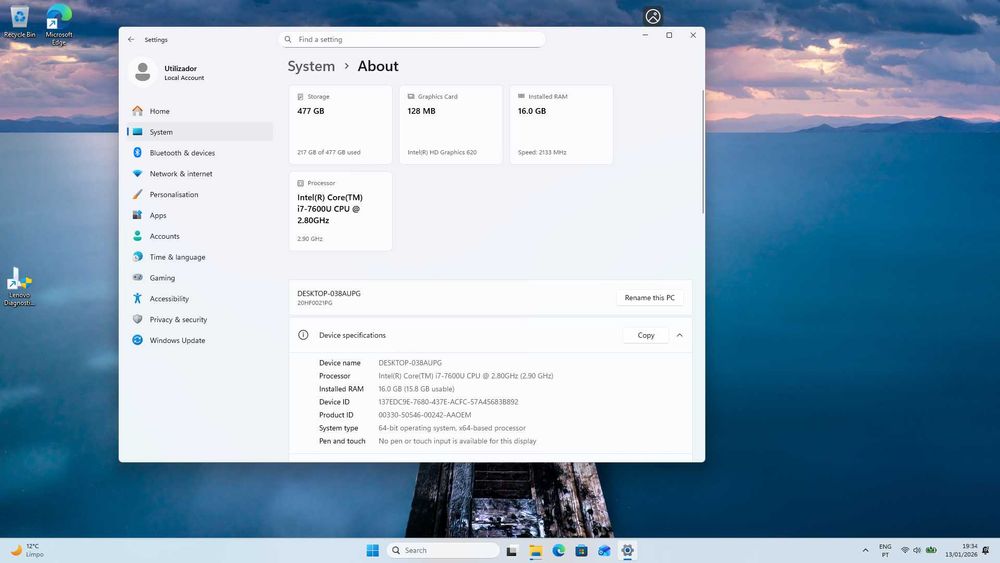The width and height of the screenshot is (1000, 563).
Task: Click the Privacy shield icon
Action: coord(137,319)
